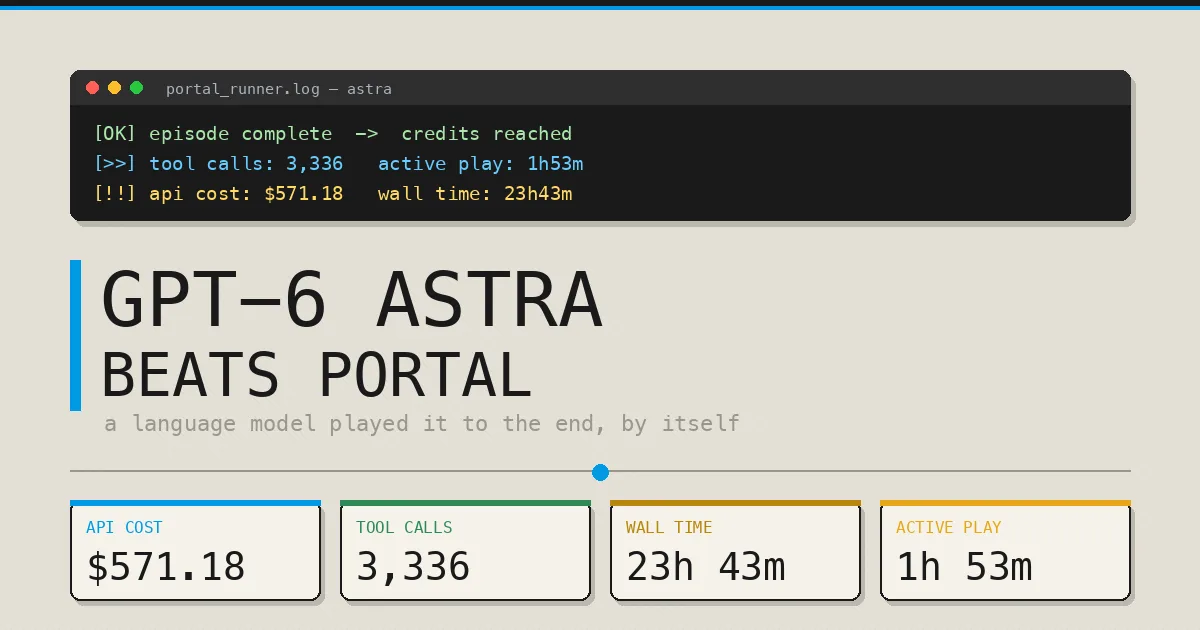Click the 1h 53m value in card
Screen dimensions: 1200x630
point(964,567)
